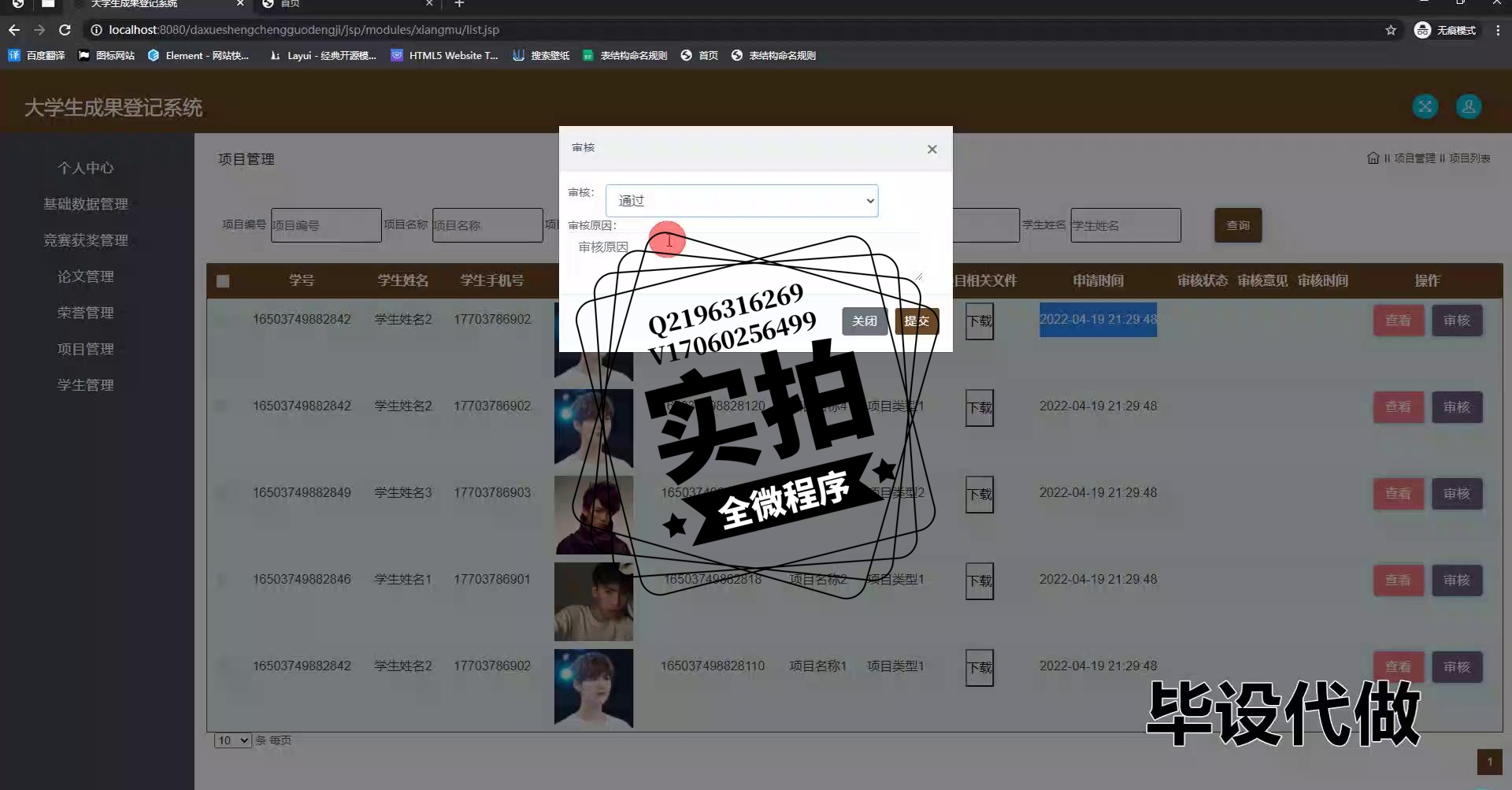This screenshot has height=790, width=1512.
Task: Close the 审核 dialog with X icon
Action: [x=932, y=149]
